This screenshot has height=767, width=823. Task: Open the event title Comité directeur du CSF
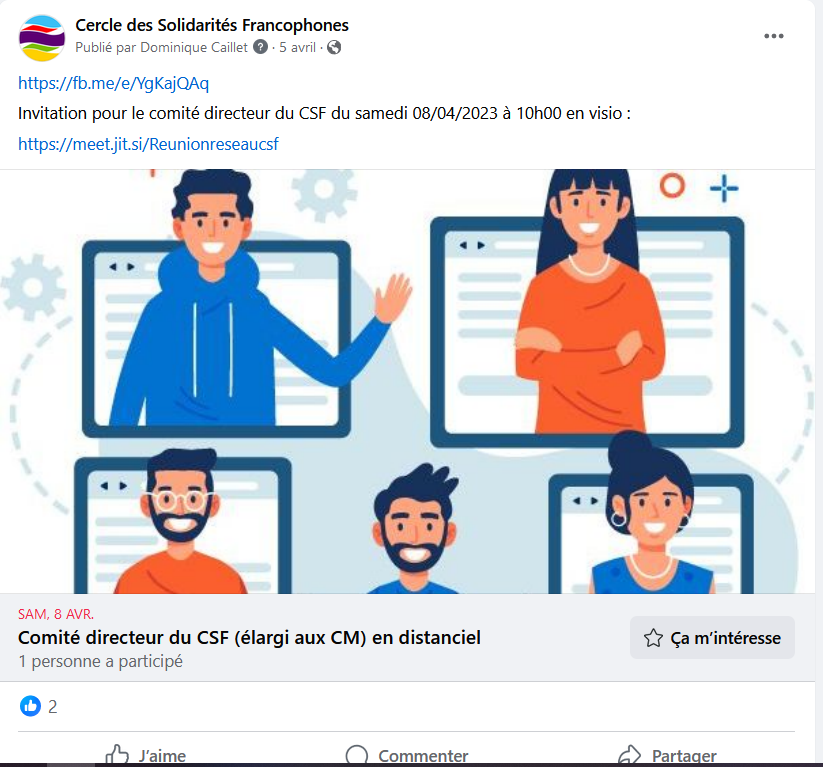point(249,637)
